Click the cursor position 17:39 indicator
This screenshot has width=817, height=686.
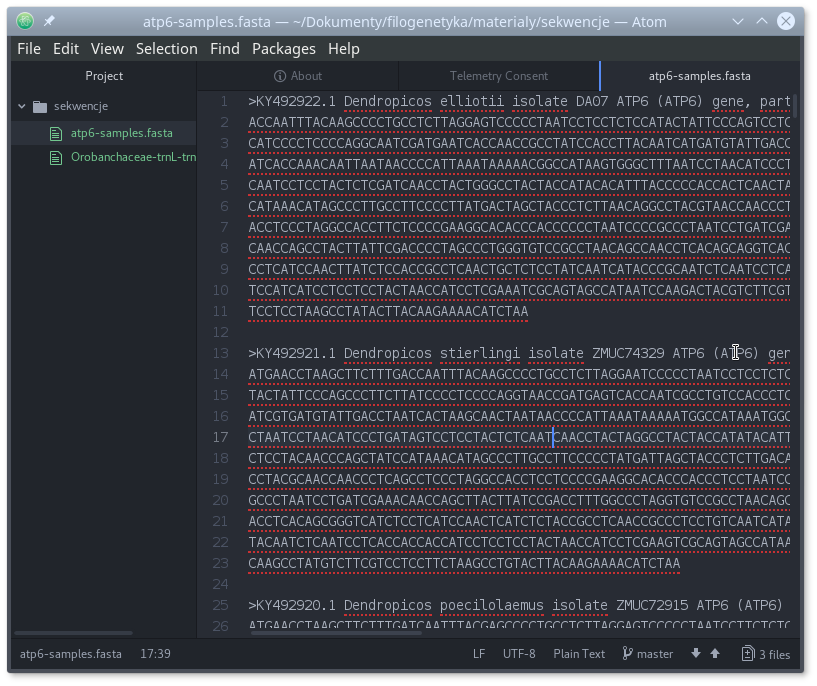click(155, 654)
